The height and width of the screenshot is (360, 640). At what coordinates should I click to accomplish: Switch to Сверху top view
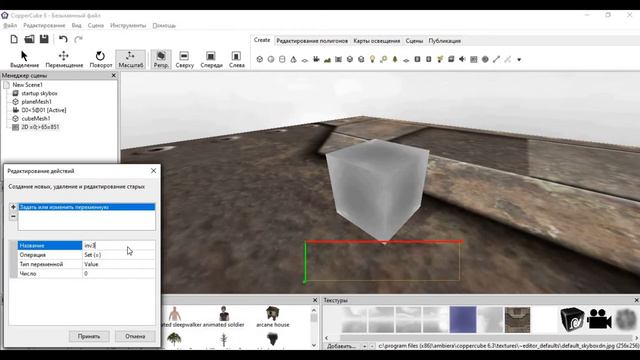tap(184, 59)
